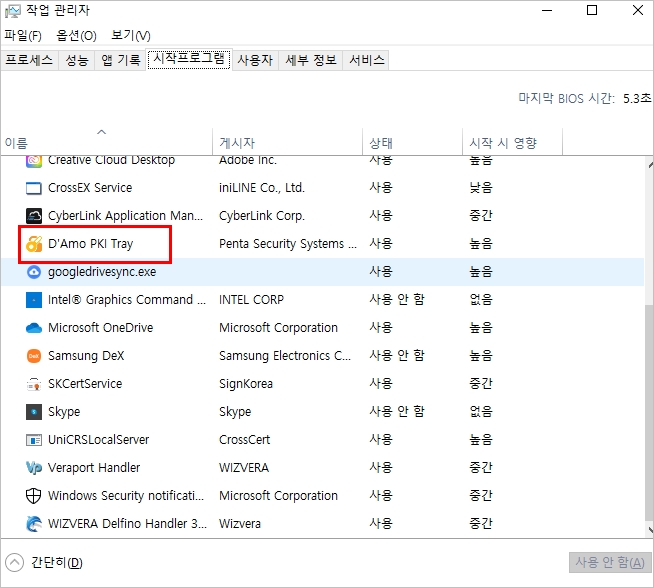Click the scrollbar down arrow
Viewport: 654px width, 588px height.
point(650,530)
